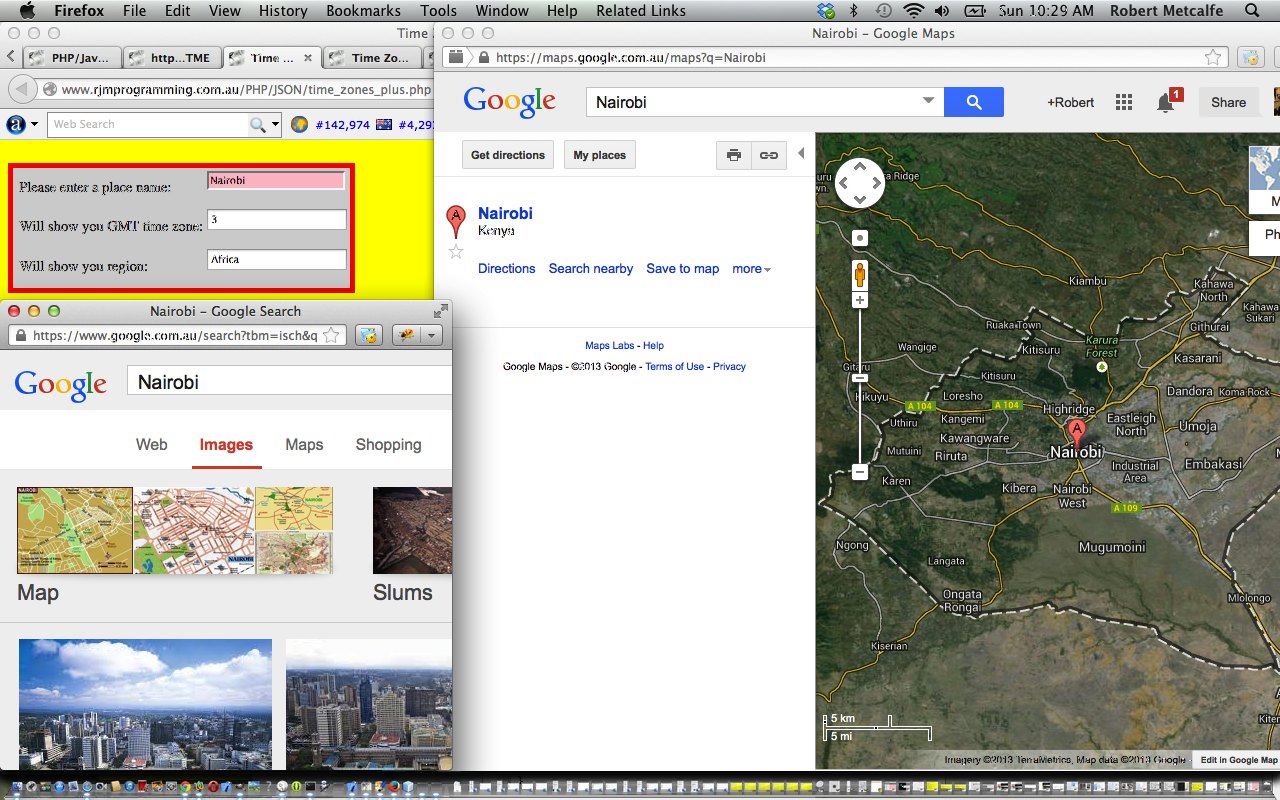The height and width of the screenshot is (800, 1280).
Task: Open the Map image category thumbnails
Action: tap(174, 530)
